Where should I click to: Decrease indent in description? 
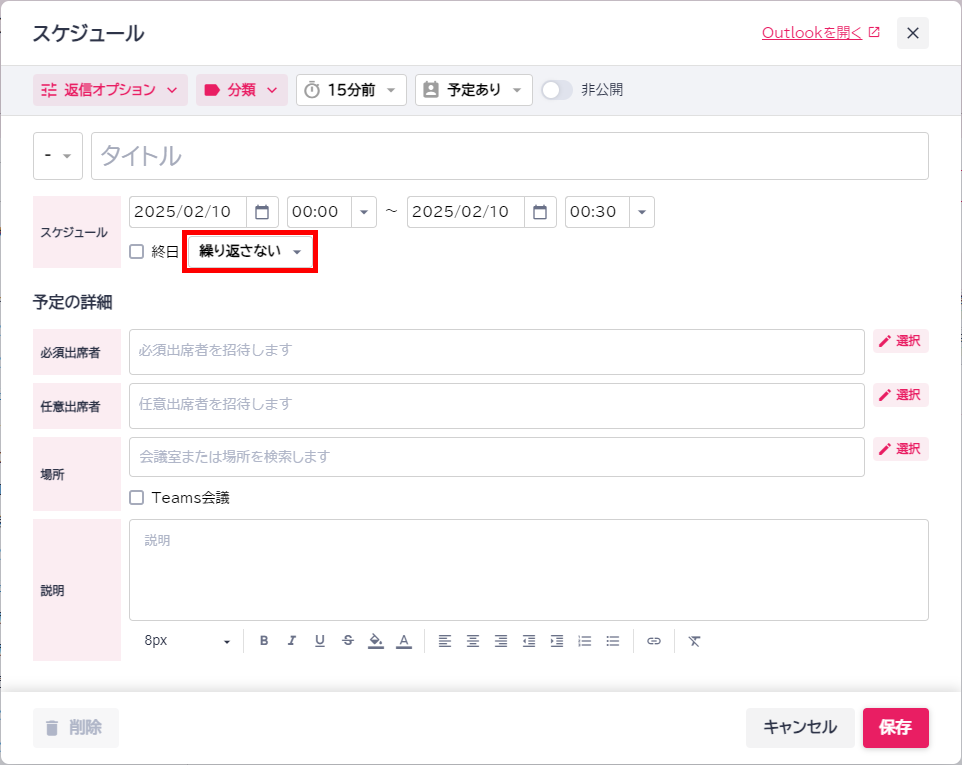click(529, 640)
